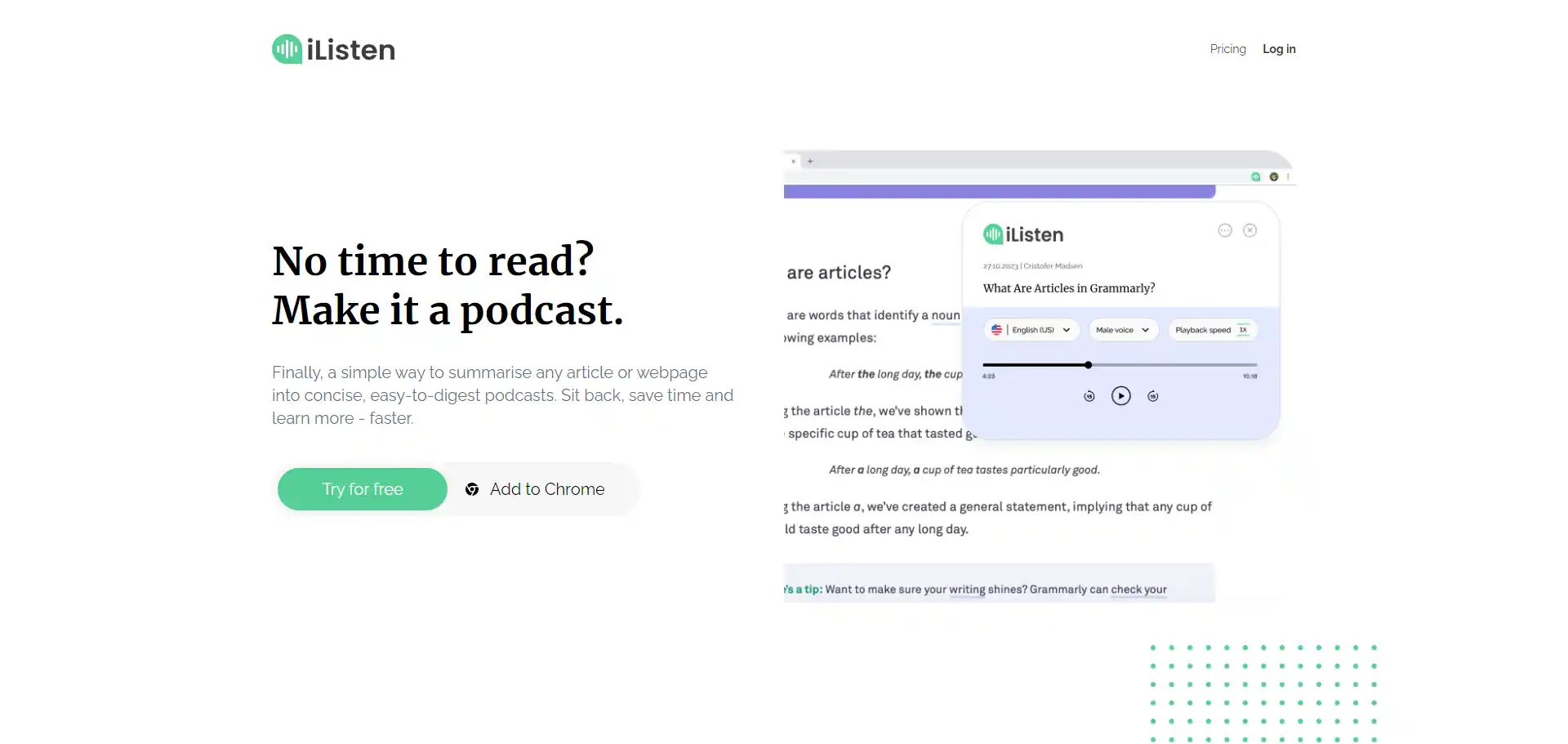
Task: Open the Male voice dropdown
Action: pyautogui.click(x=1123, y=330)
